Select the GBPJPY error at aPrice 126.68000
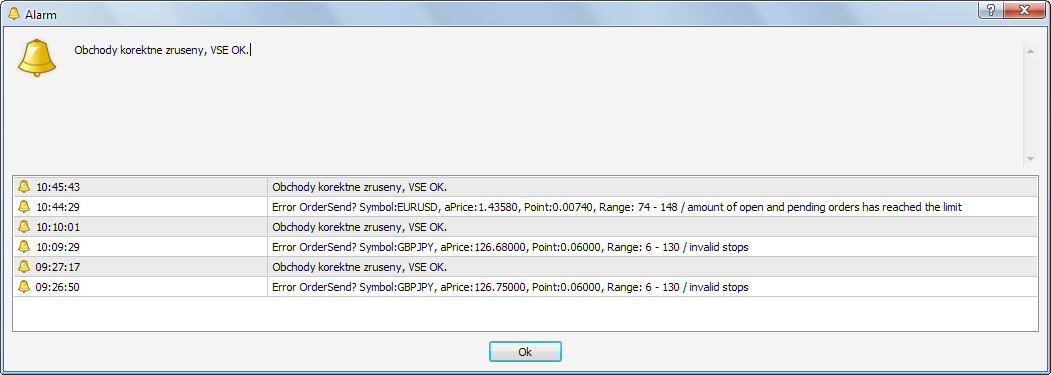The image size is (1051, 375). coord(526,247)
